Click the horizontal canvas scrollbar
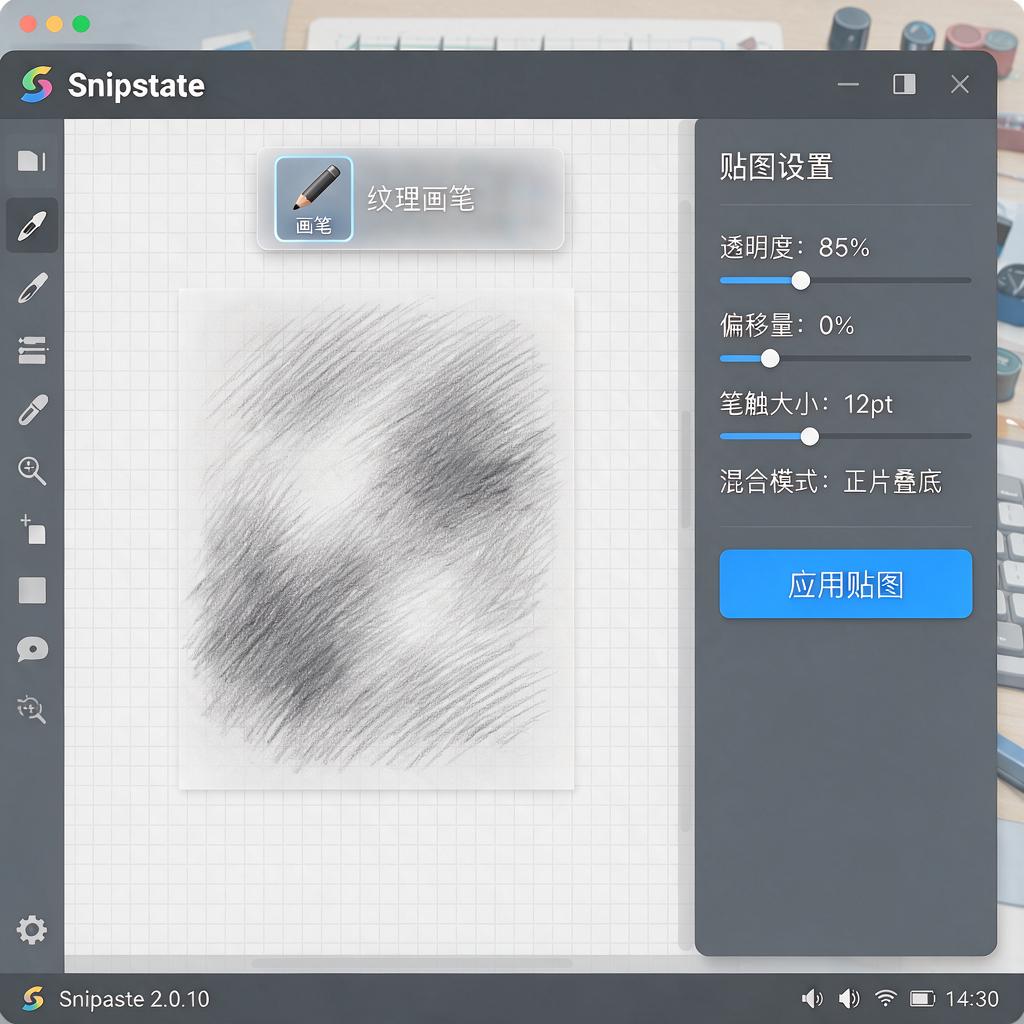 (411, 963)
